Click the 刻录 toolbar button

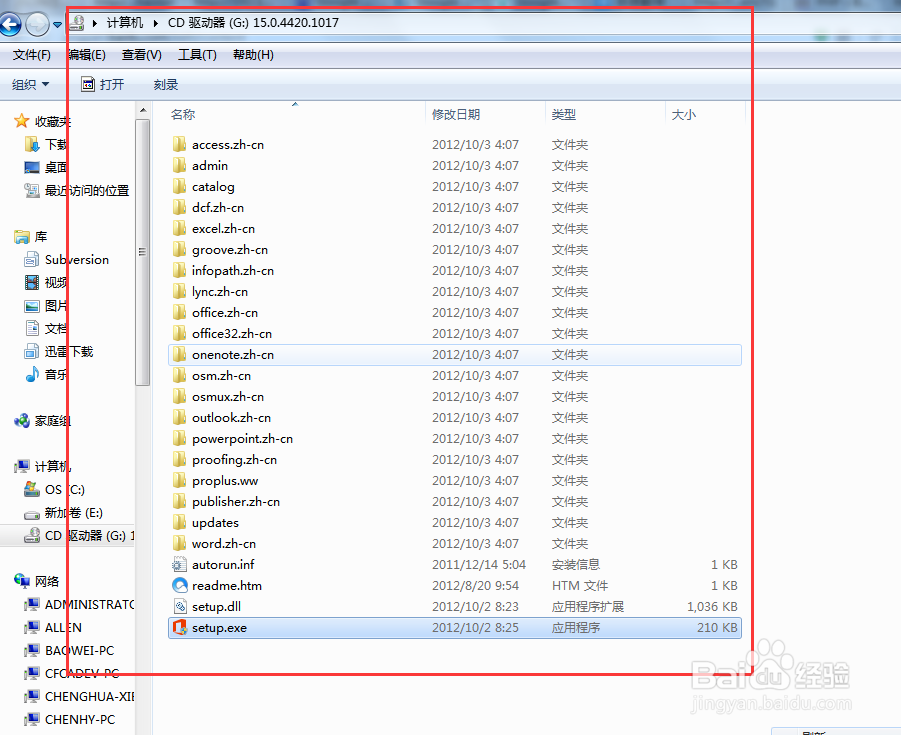(165, 84)
